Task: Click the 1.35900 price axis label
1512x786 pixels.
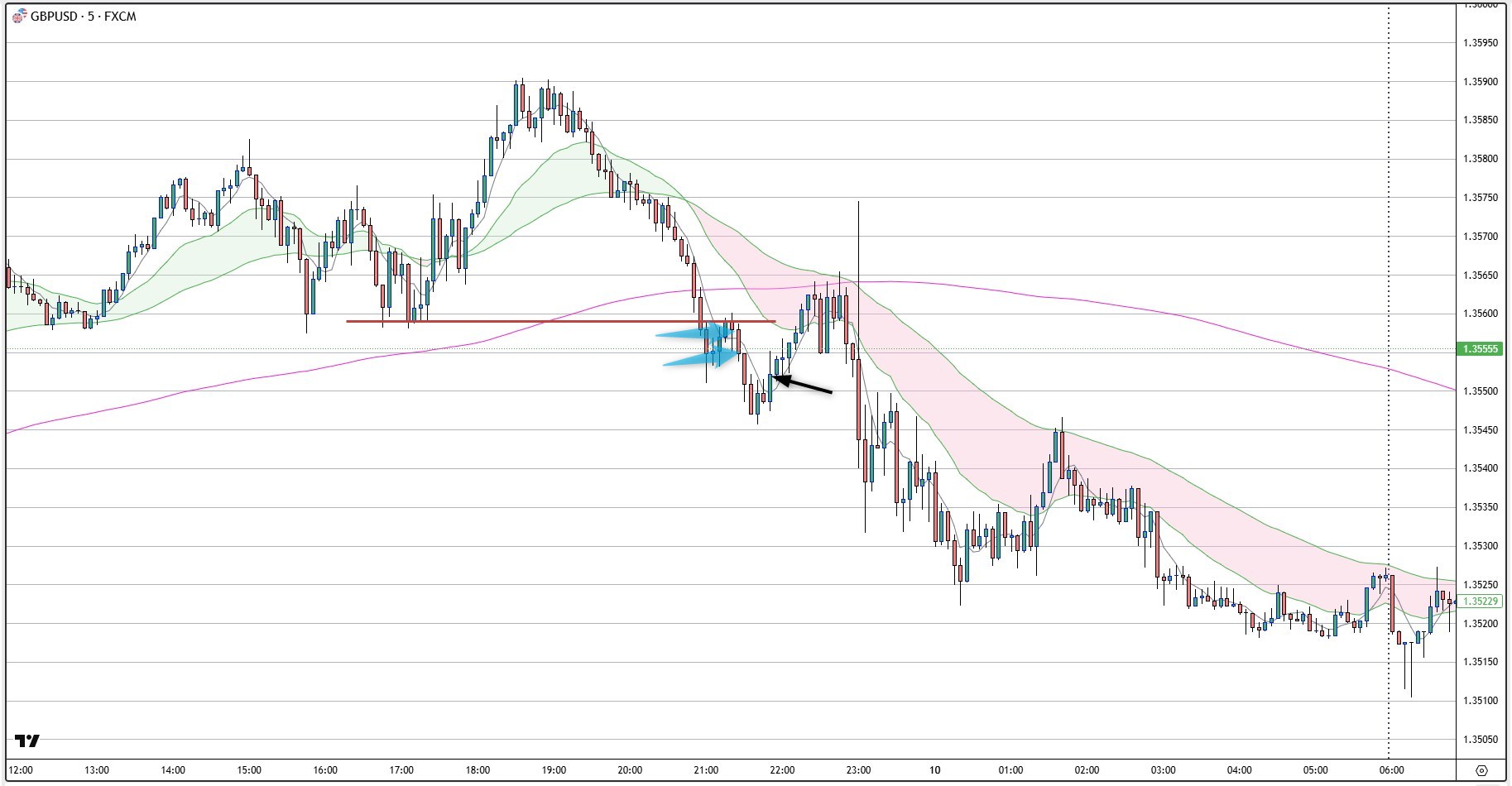Action: (x=1481, y=82)
